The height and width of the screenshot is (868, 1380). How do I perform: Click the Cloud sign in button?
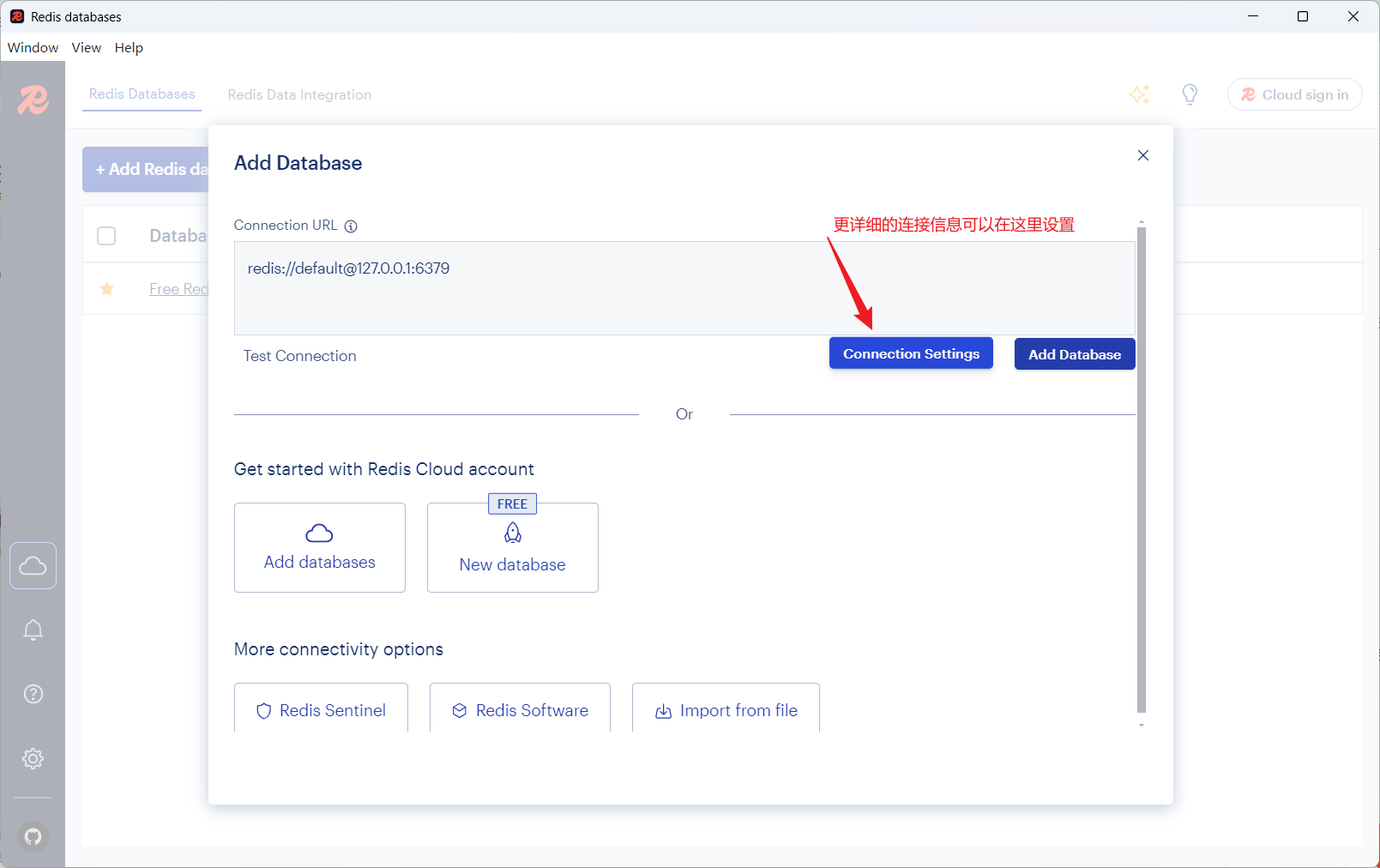click(x=1295, y=94)
